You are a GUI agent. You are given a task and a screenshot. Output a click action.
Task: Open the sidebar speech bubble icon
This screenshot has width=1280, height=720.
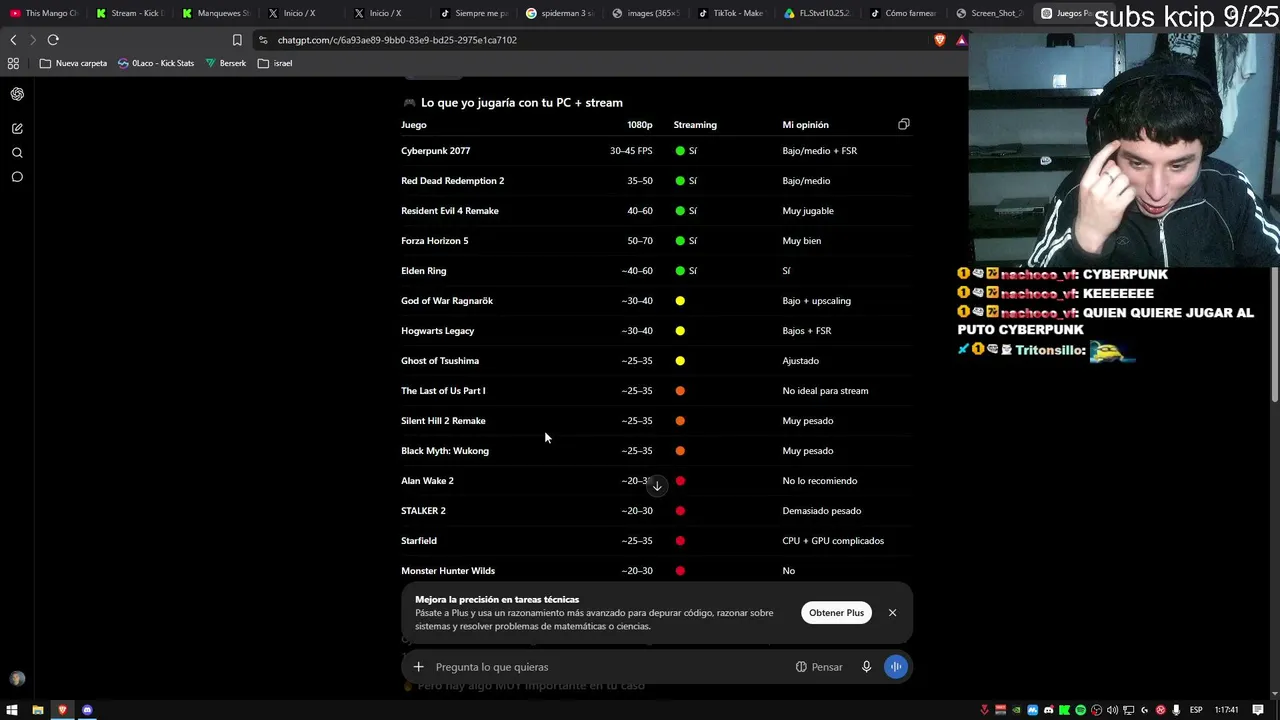point(17,177)
